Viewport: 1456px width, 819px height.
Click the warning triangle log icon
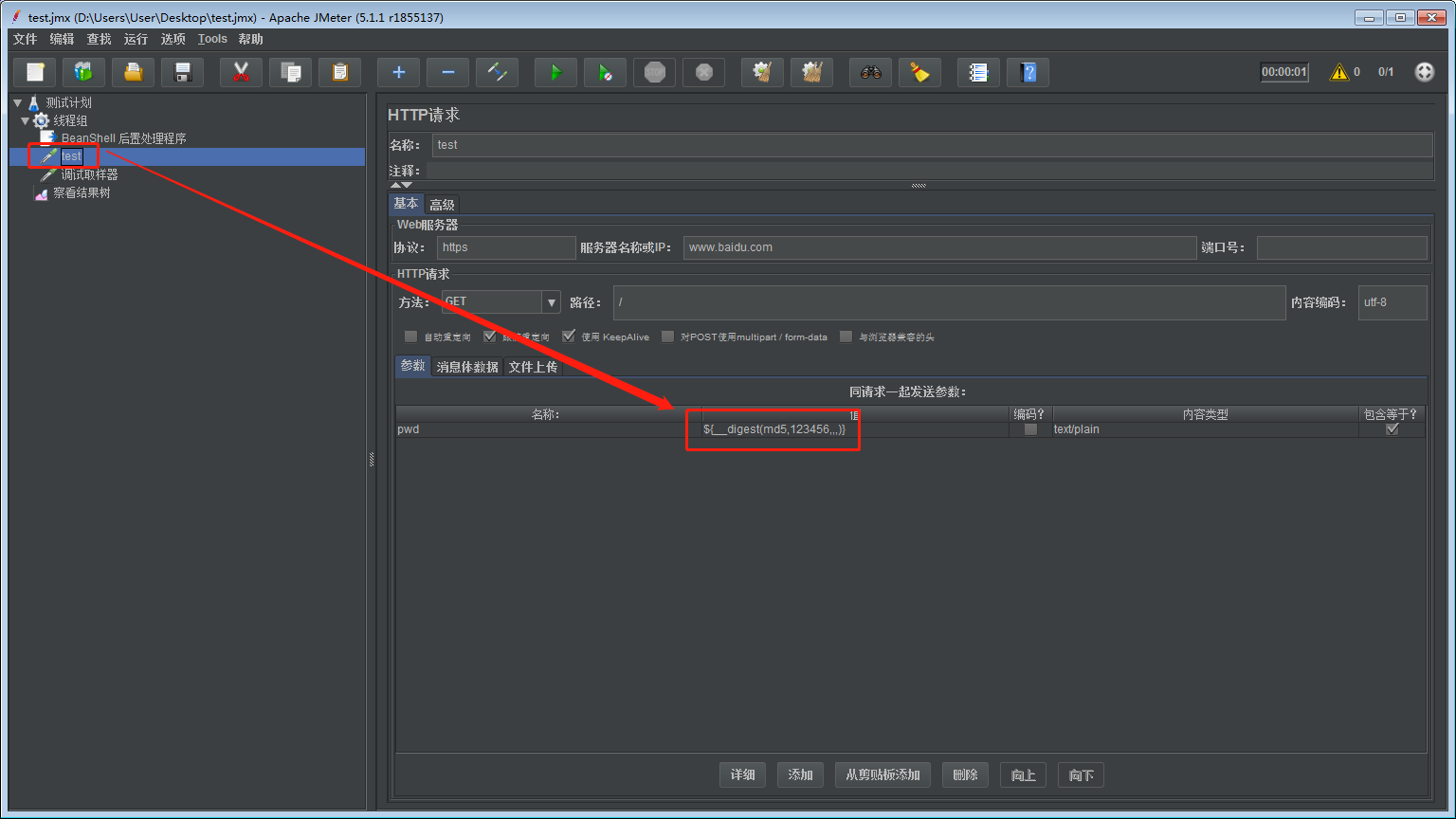click(1338, 72)
